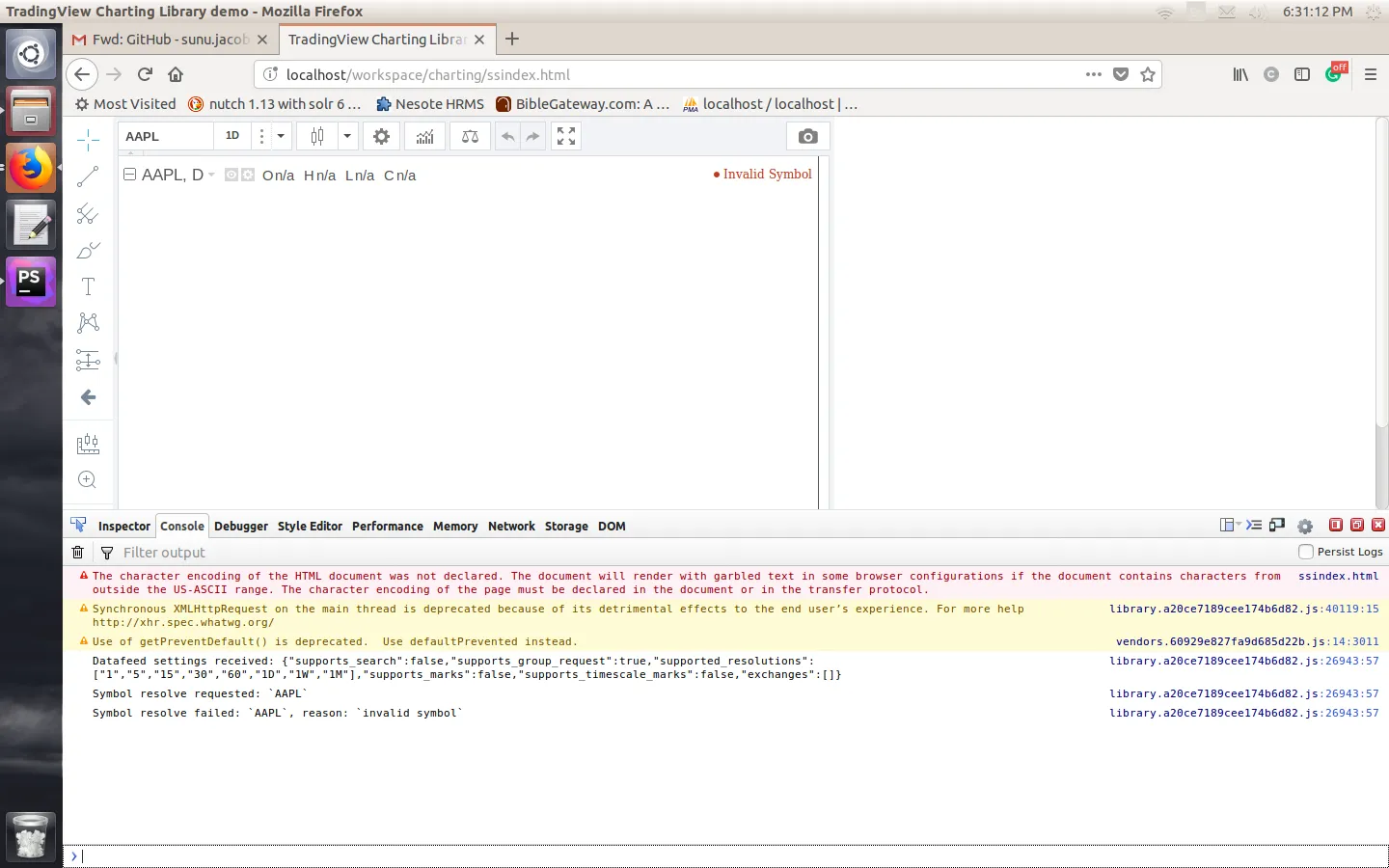
Task: Show the Firefox sidebar
Action: tap(1302, 74)
